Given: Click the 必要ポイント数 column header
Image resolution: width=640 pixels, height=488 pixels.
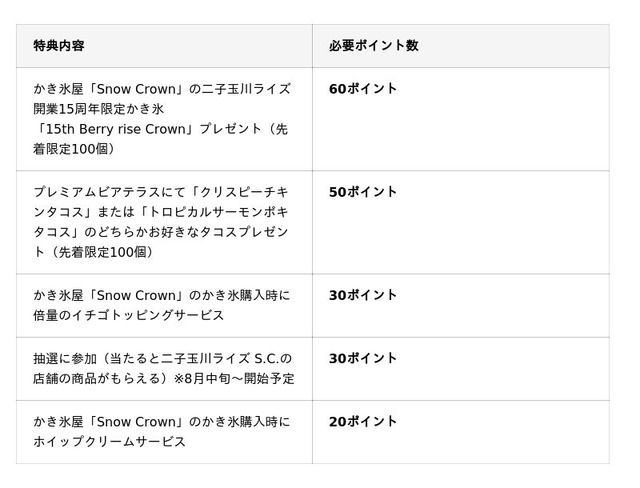Looking at the screenshot, I should pos(374,46).
